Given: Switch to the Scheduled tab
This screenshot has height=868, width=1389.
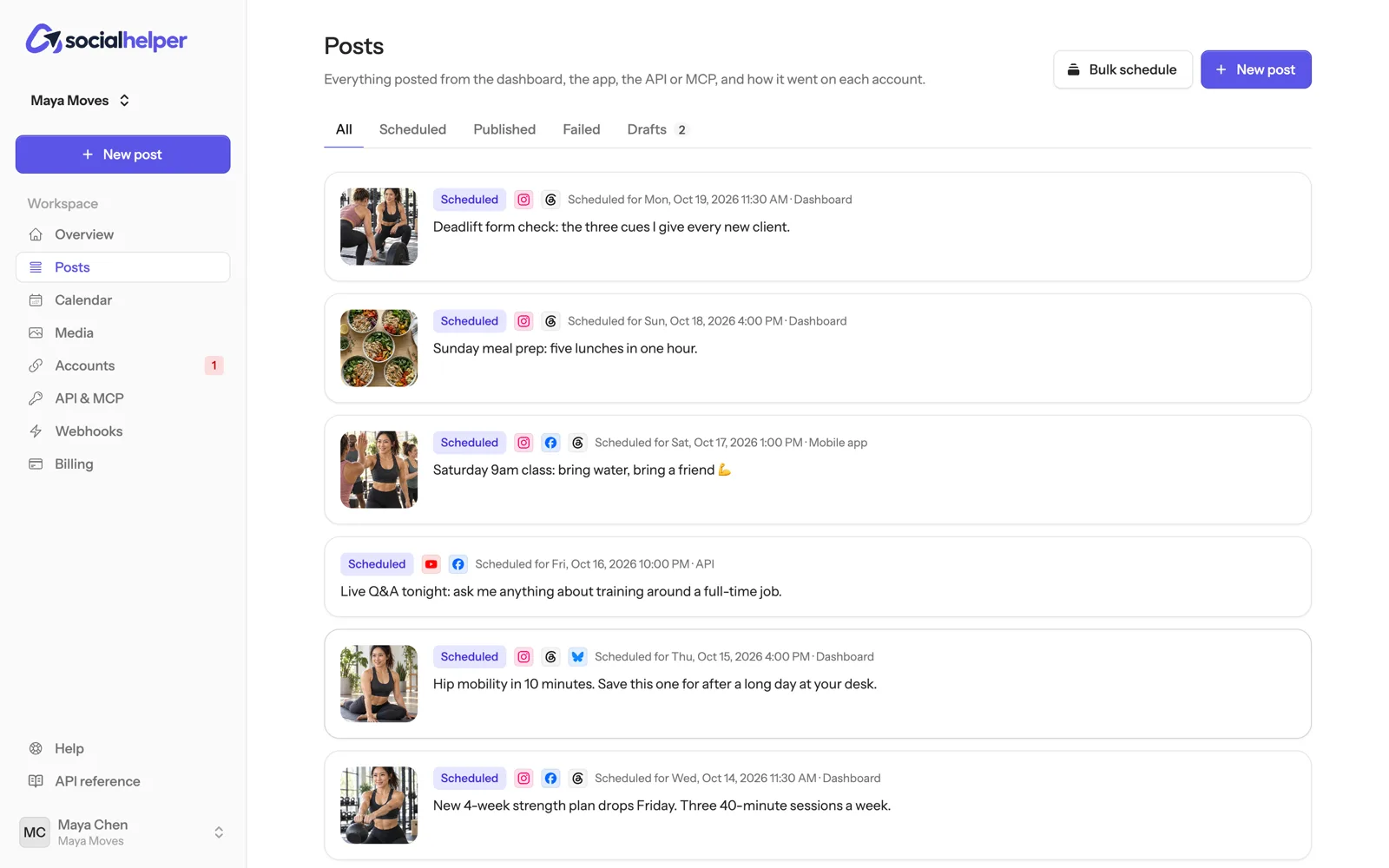Looking at the screenshot, I should pos(412,129).
